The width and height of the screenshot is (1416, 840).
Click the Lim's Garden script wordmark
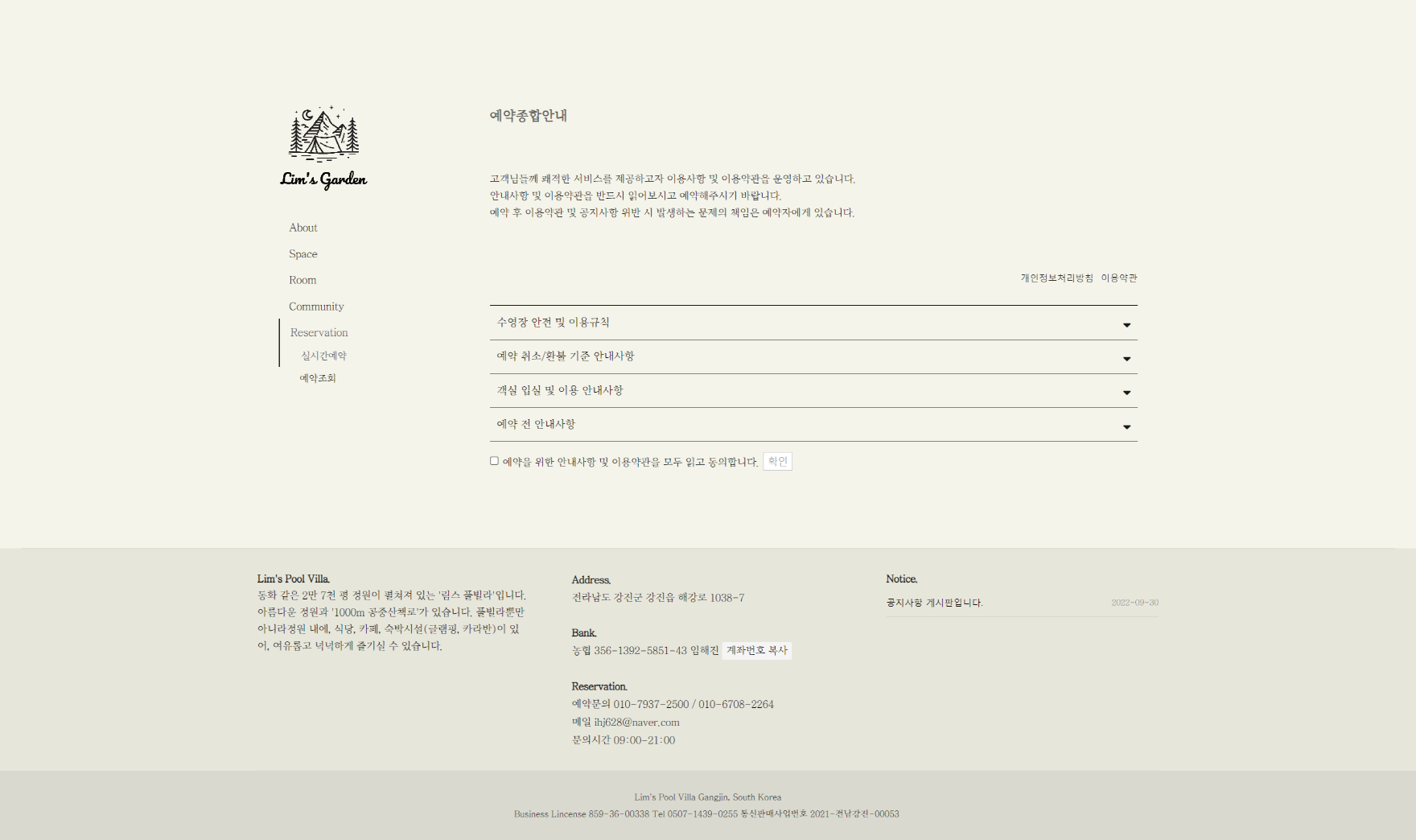[x=323, y=179]
